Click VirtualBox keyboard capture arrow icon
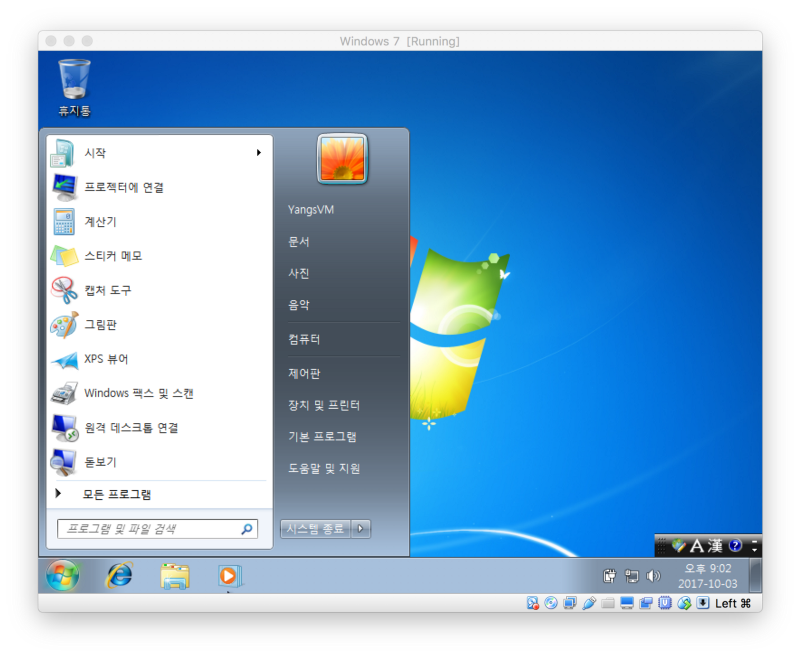 pos(703,603)
